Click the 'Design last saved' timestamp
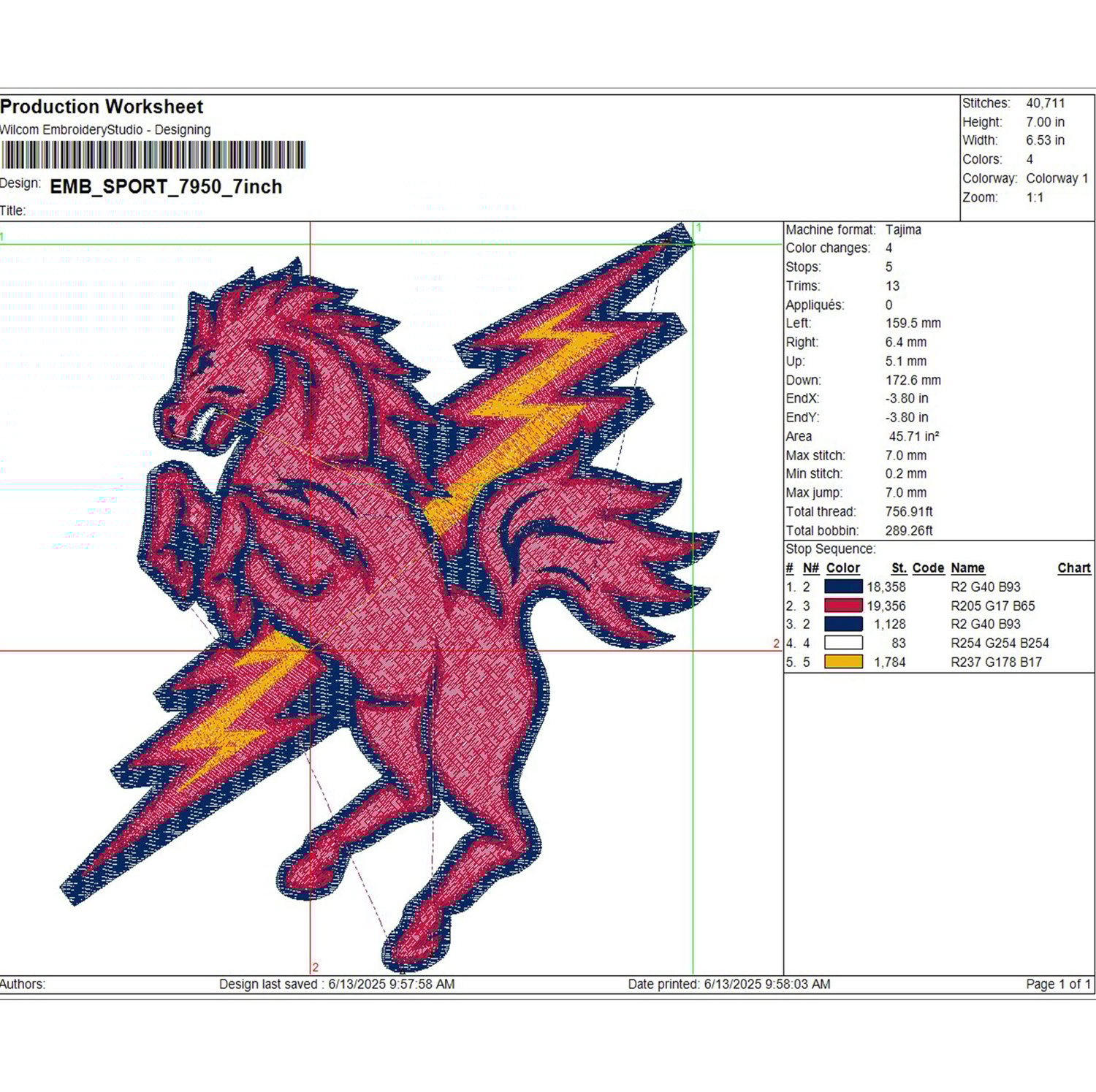This screenshot has width=1096, height=1092. coord(337,984)
